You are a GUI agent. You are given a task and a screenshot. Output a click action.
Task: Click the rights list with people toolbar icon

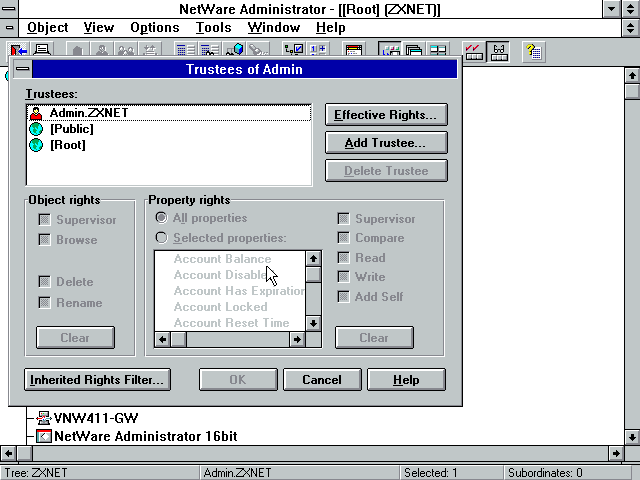point(210,50)
